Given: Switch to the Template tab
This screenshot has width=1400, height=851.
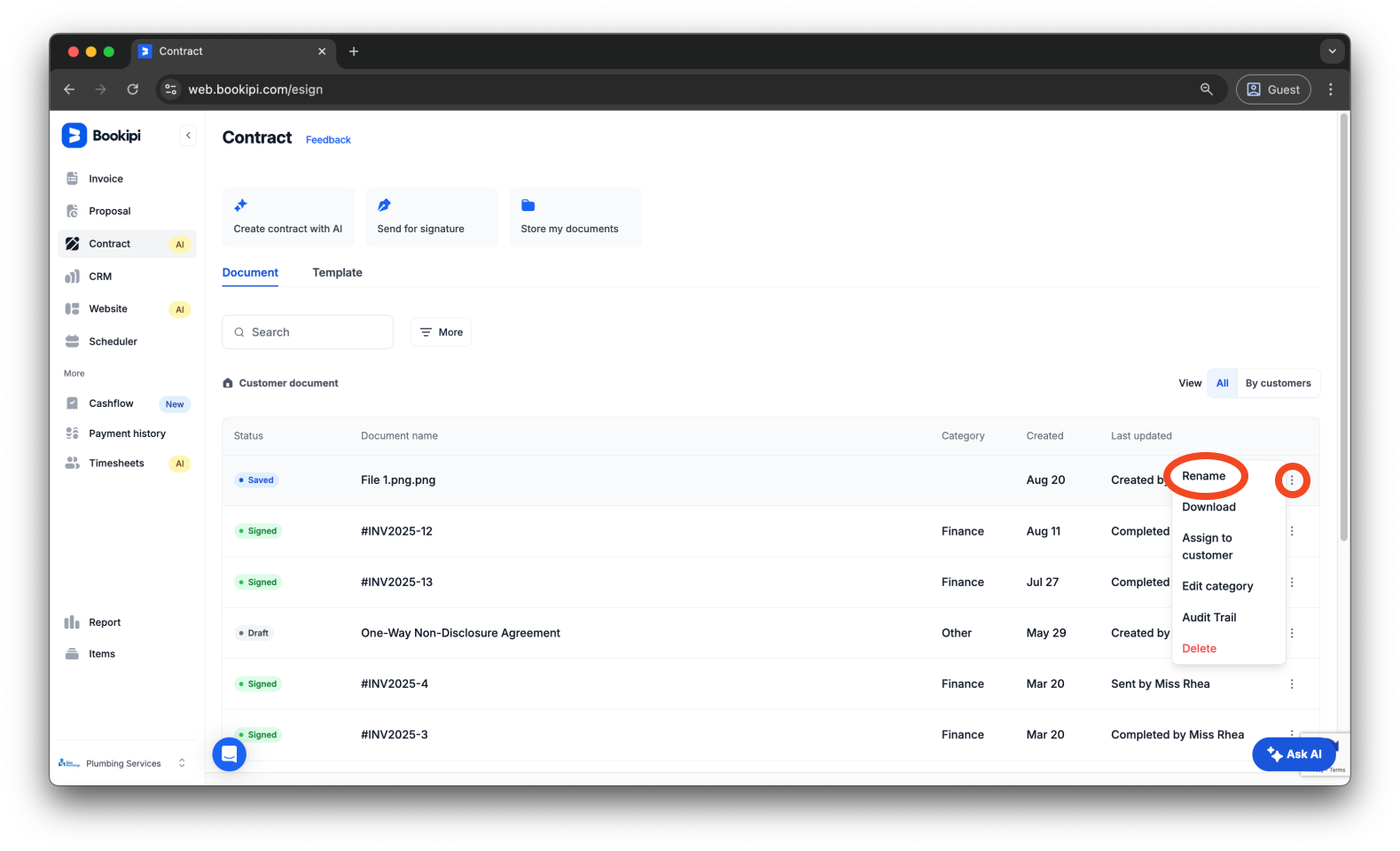Looking at the screenshot, I should (337, 273).
